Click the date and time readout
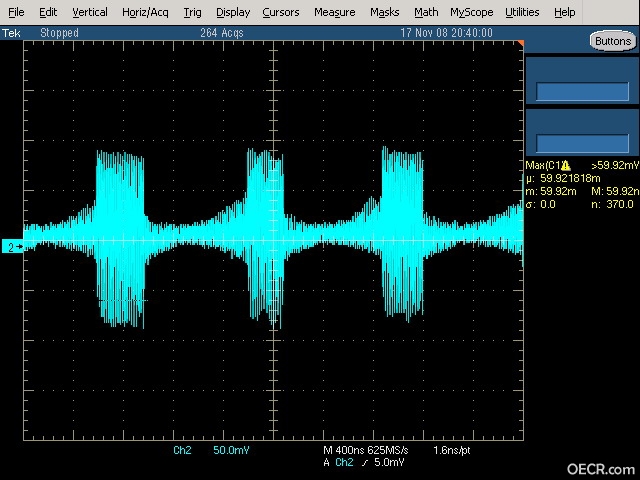640x480 pixels. click(x=446, y=33)
